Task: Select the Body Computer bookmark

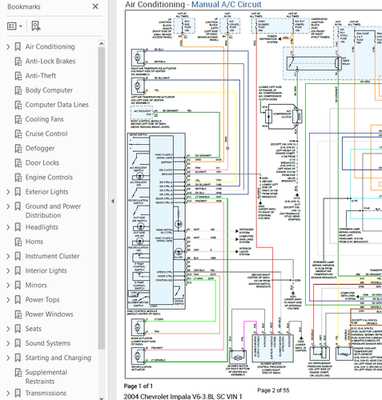Action: click(49, 90)
